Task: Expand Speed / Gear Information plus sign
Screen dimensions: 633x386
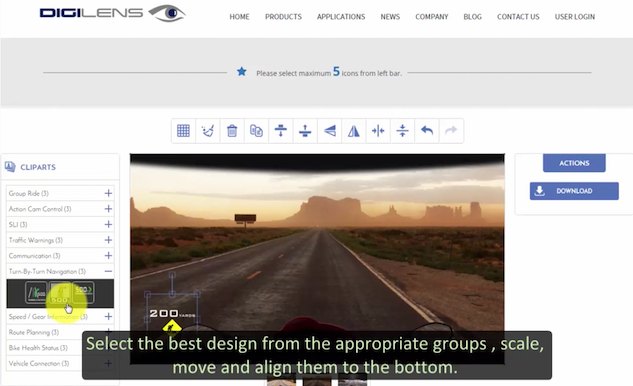Action: [x=108, y=317]
